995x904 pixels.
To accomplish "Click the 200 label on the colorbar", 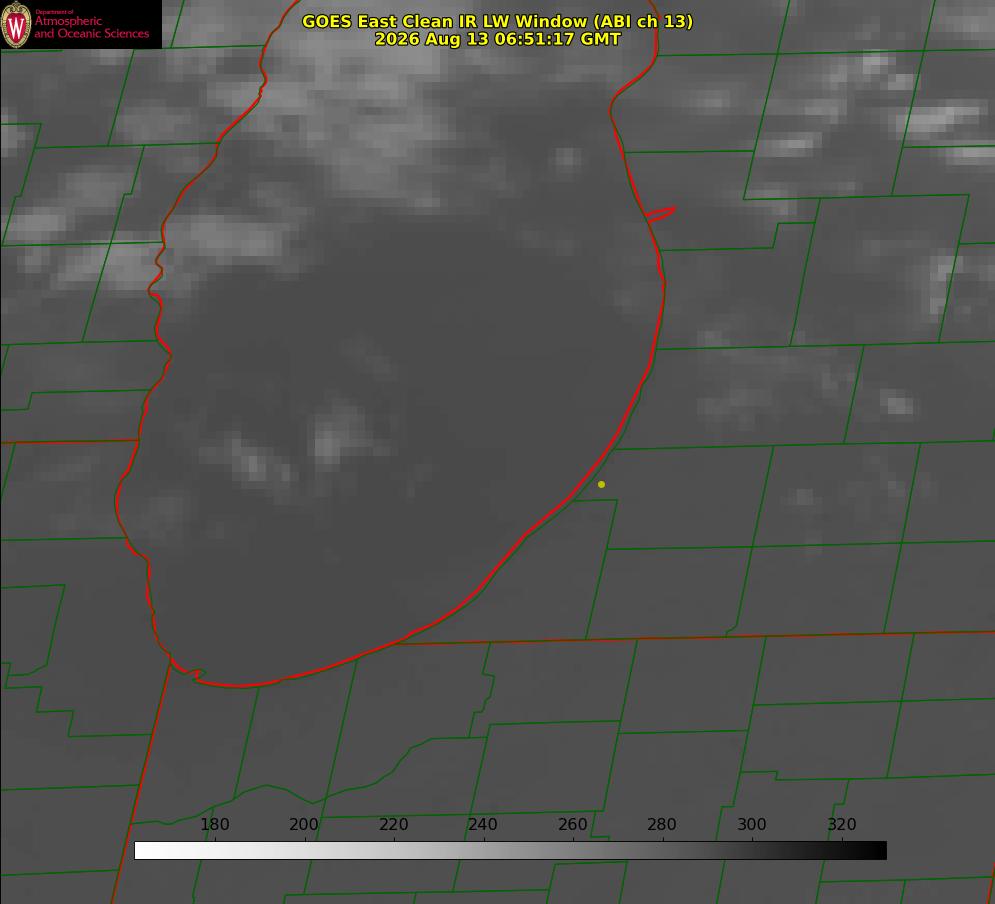I will (x=304, y=824).
